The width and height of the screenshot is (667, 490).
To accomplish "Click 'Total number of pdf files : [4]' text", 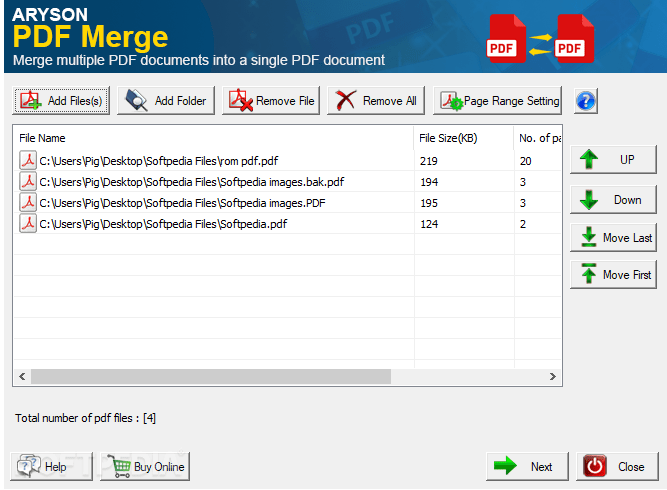I will pos(86,418).
